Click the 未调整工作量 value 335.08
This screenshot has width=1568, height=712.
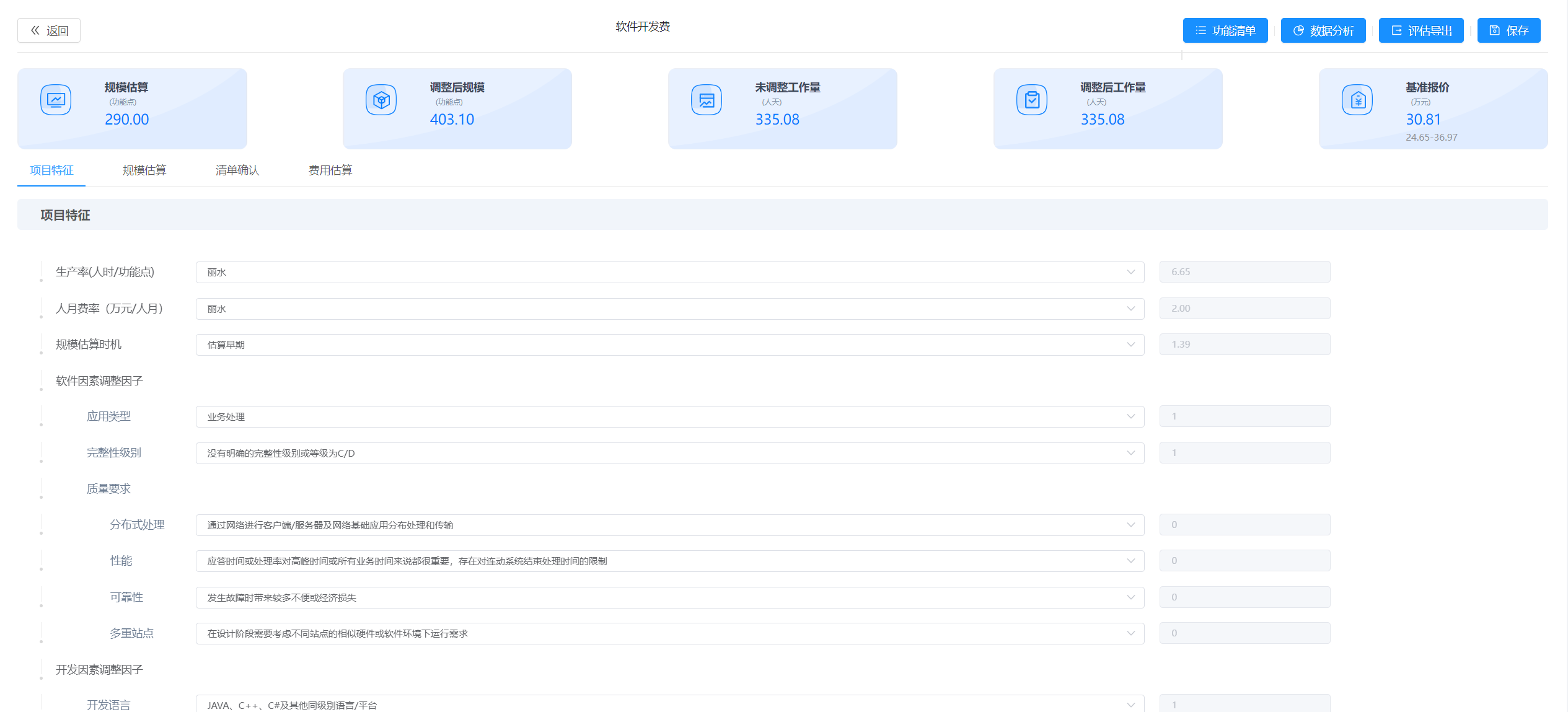777,120
